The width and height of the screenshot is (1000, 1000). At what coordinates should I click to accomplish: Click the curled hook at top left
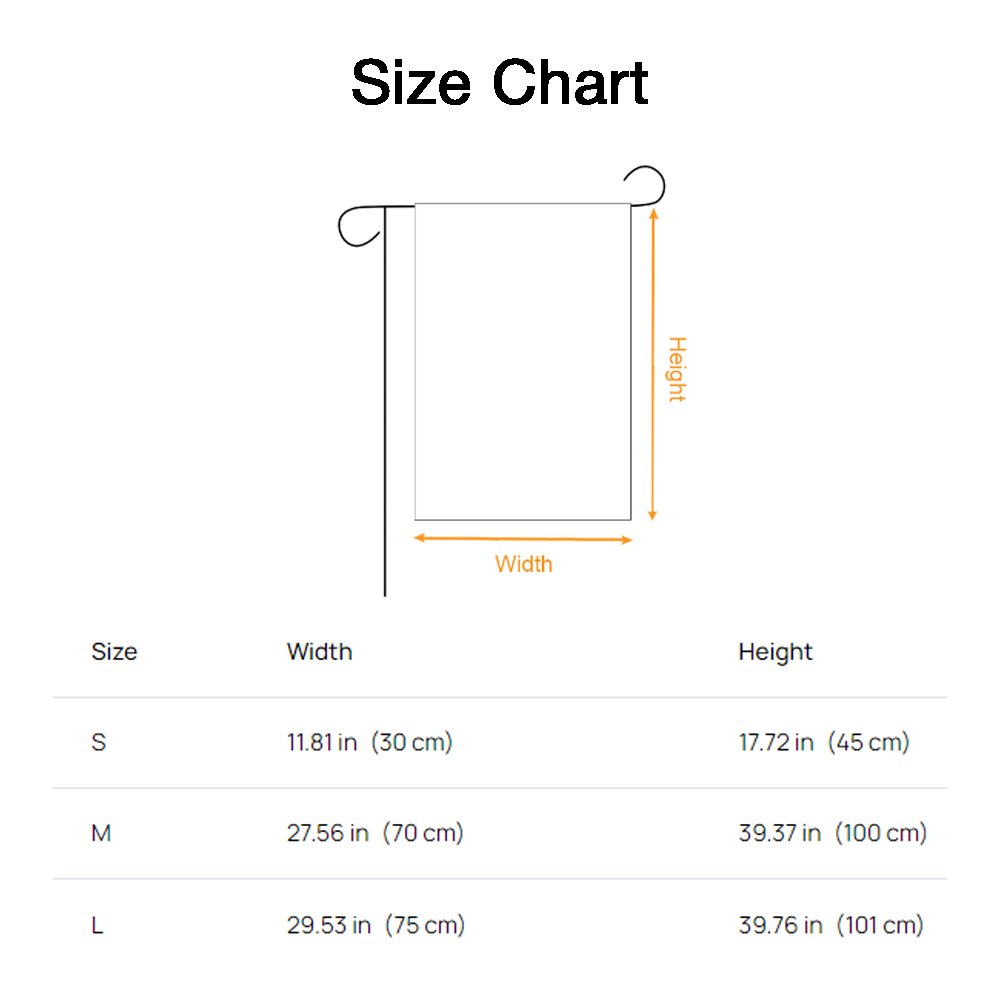359,226
